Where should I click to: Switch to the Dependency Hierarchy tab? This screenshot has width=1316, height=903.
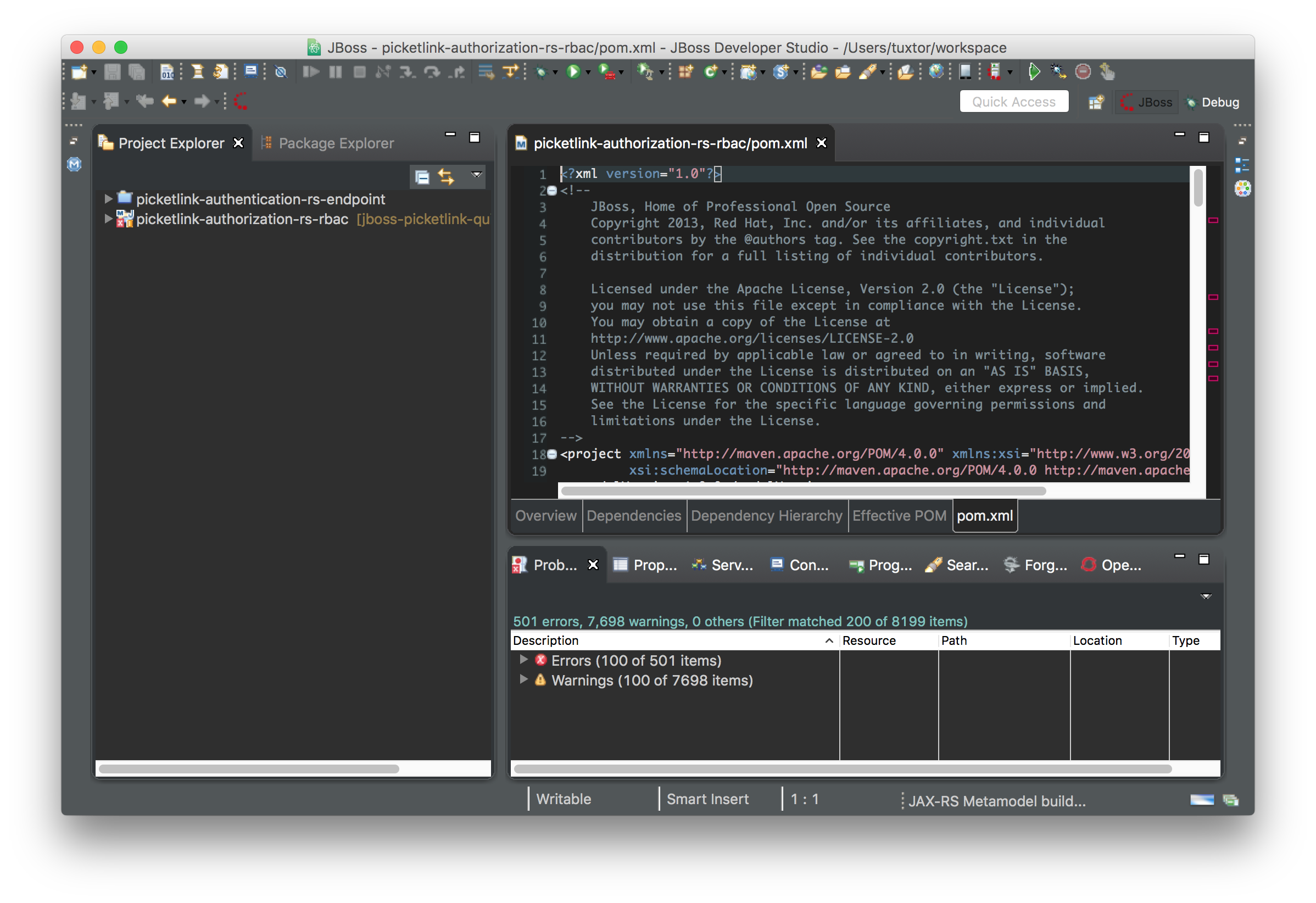pyautogui.click(x=766, y=516)
